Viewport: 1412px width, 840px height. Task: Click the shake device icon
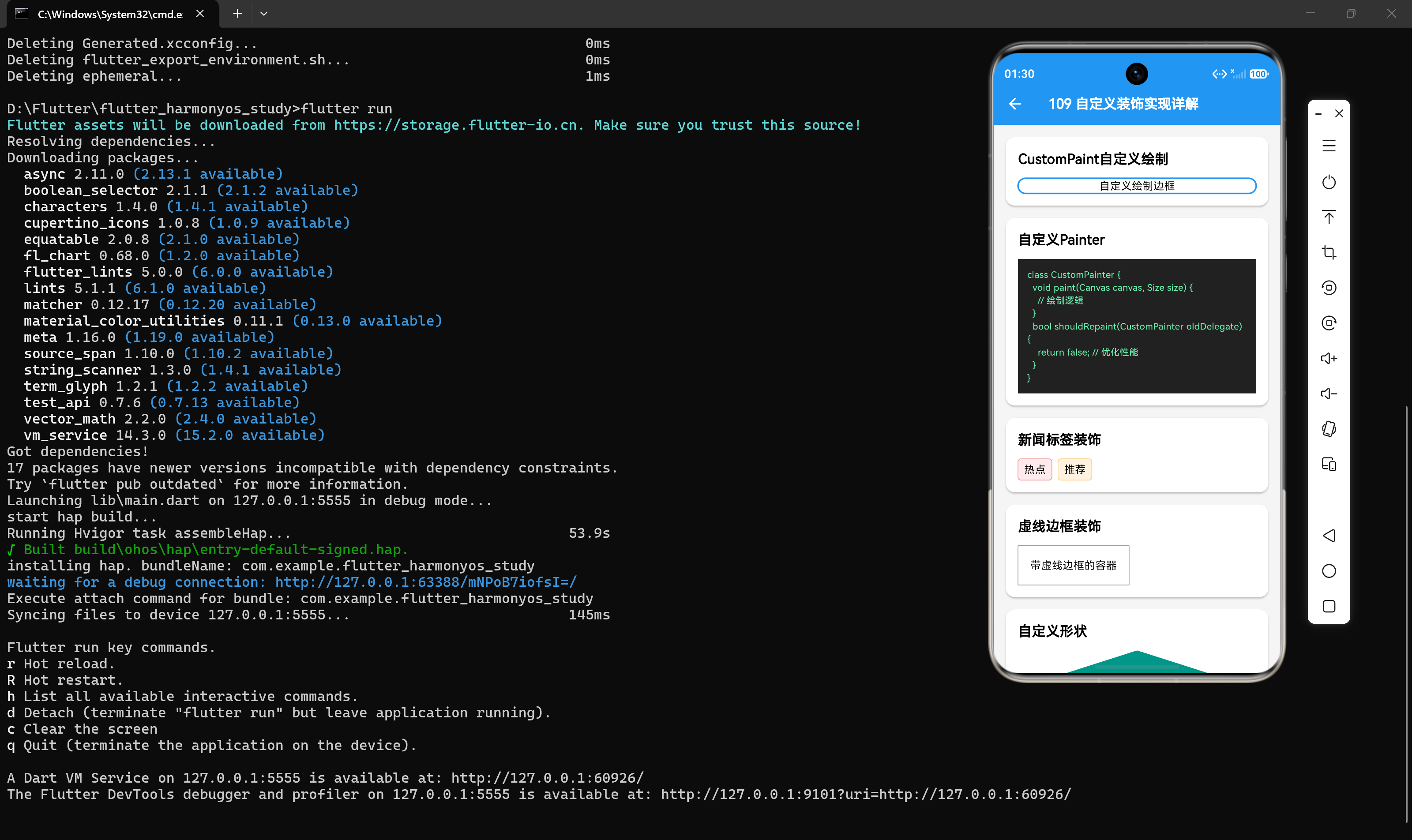coord(1329,429)
